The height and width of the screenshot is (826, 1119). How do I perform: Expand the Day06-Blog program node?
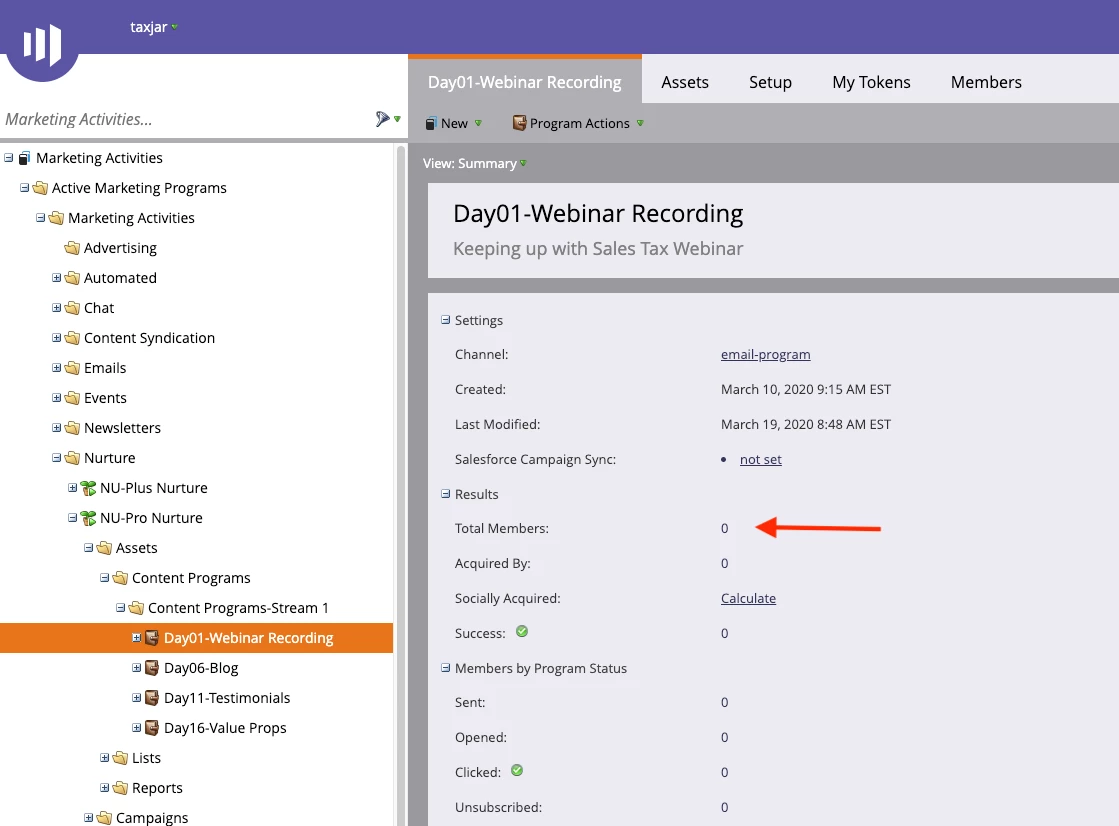pos(136,668)
